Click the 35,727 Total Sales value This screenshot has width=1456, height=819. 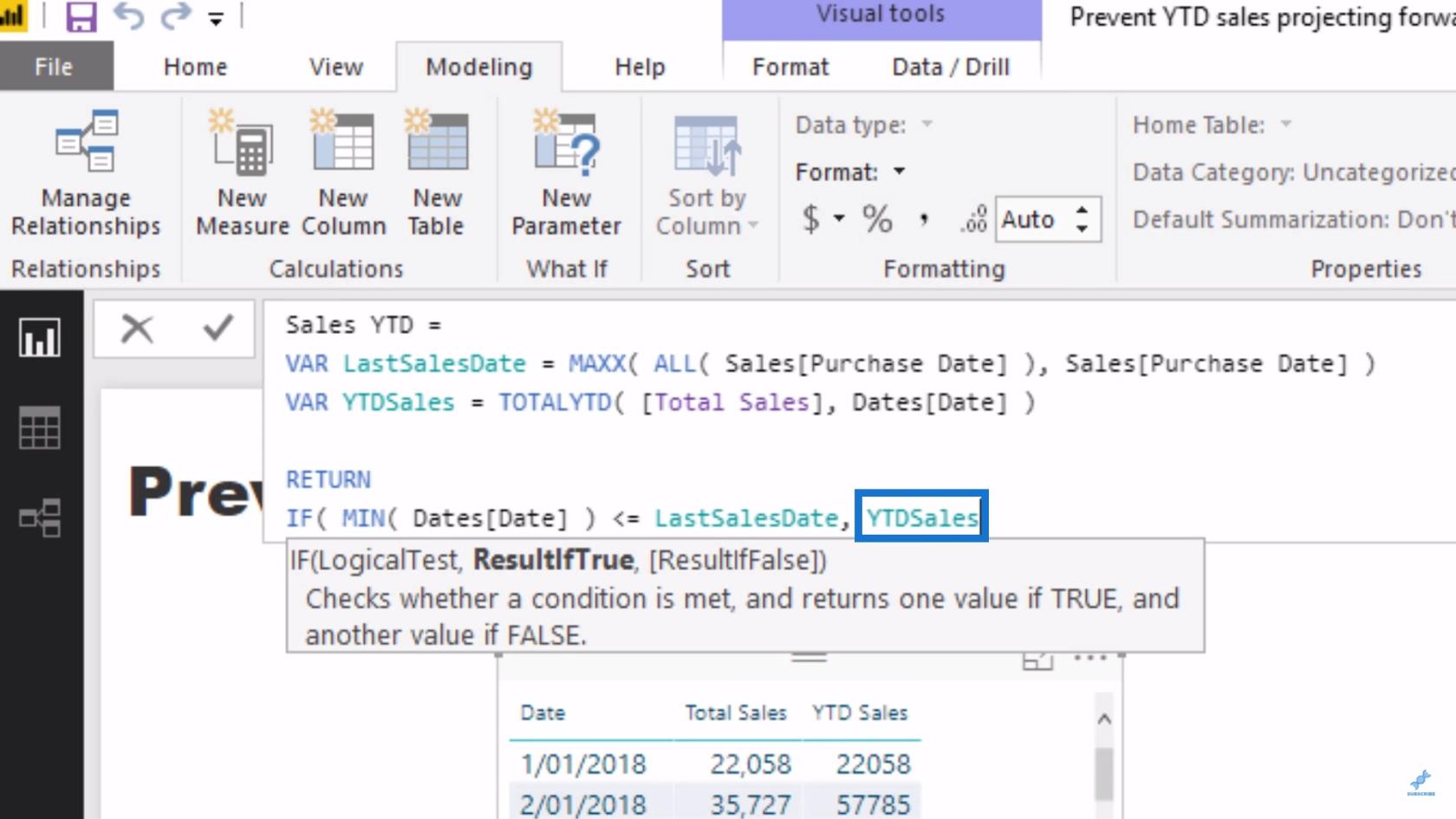tap(751, 804)
